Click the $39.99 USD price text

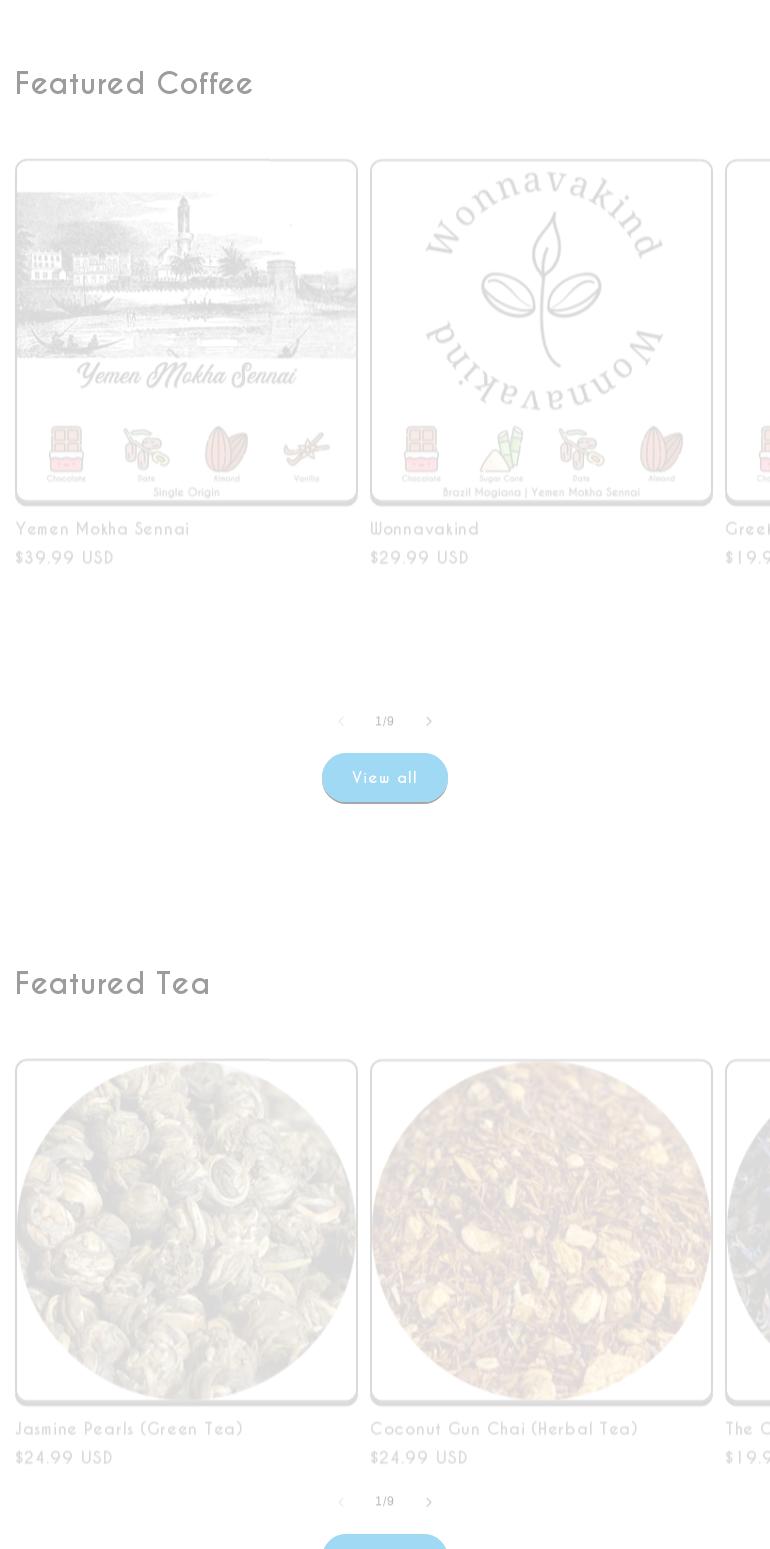[x=65, y=558]
